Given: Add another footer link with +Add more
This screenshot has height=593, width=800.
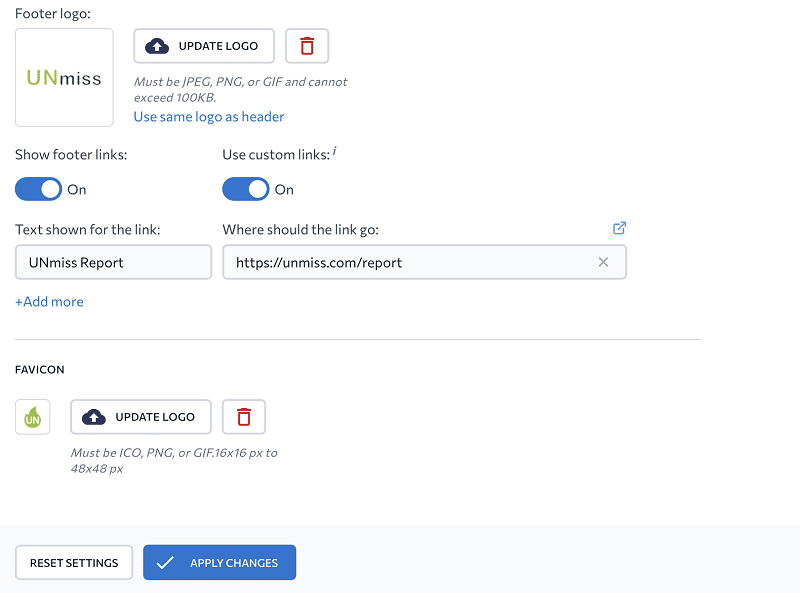Looking at the screenshot, I should tap(49, 302).
